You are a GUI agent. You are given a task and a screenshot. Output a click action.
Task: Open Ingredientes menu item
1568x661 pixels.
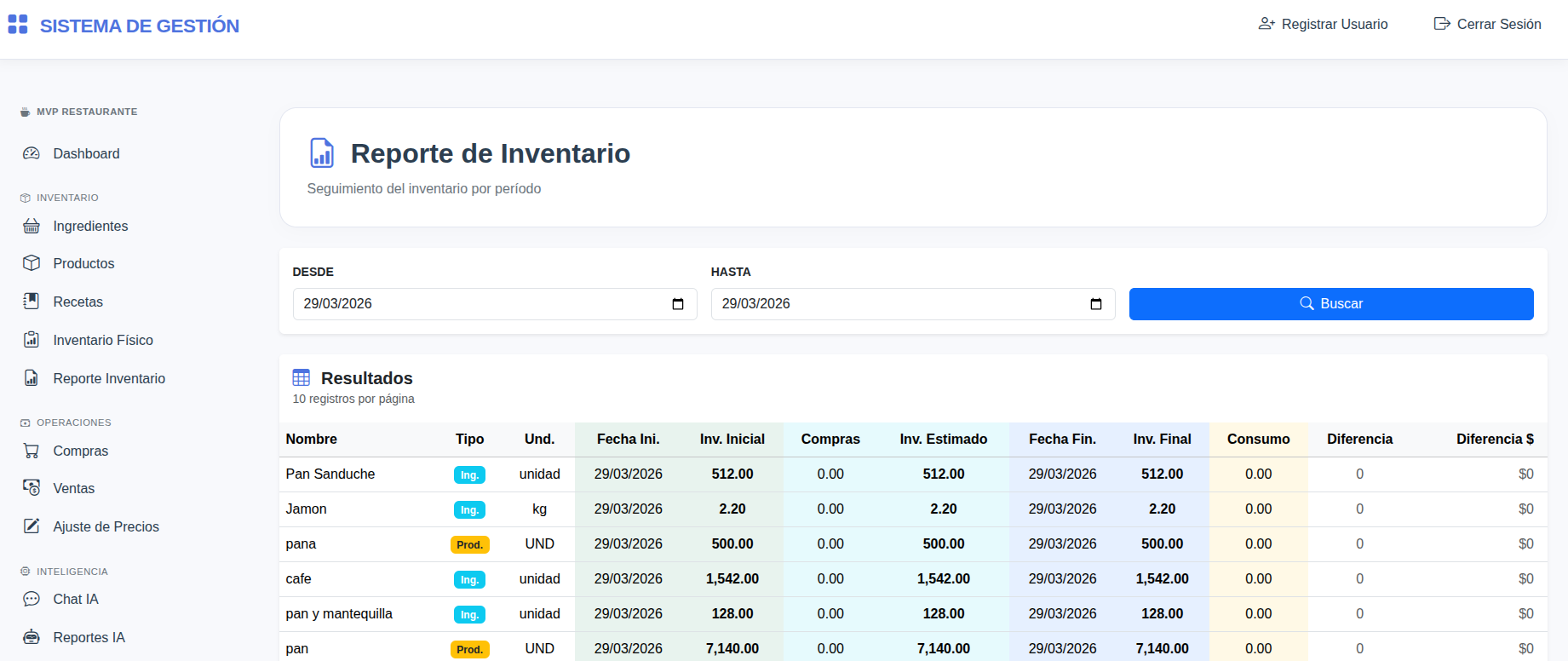click(90, 226)
